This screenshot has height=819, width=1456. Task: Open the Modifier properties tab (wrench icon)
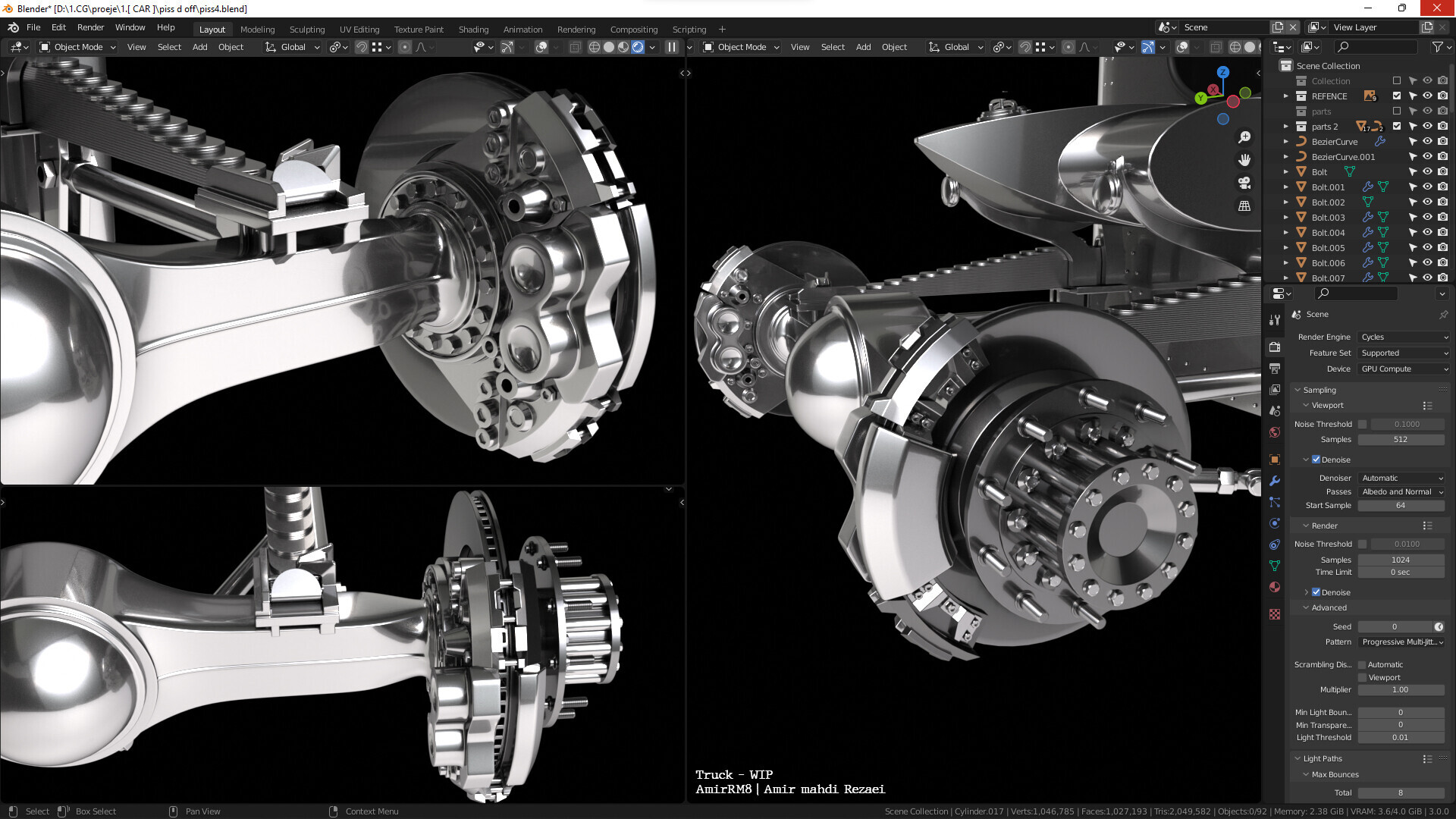coord(1275,481)
